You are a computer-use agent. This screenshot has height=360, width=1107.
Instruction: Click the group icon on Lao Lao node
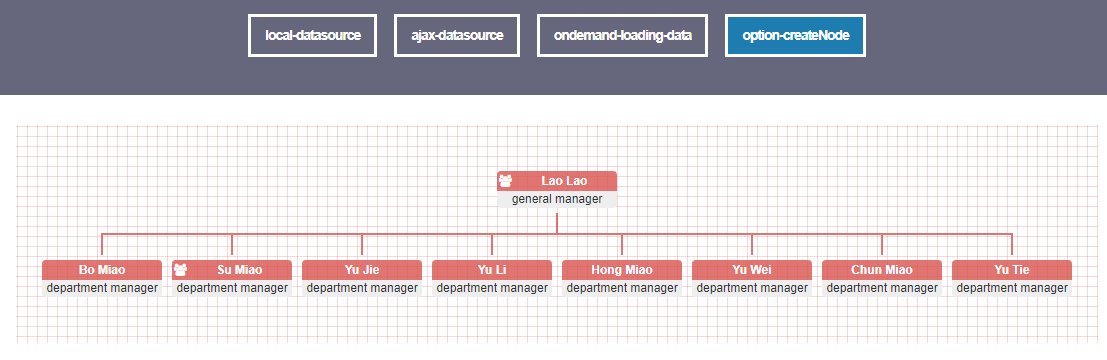tap(505, 181)
